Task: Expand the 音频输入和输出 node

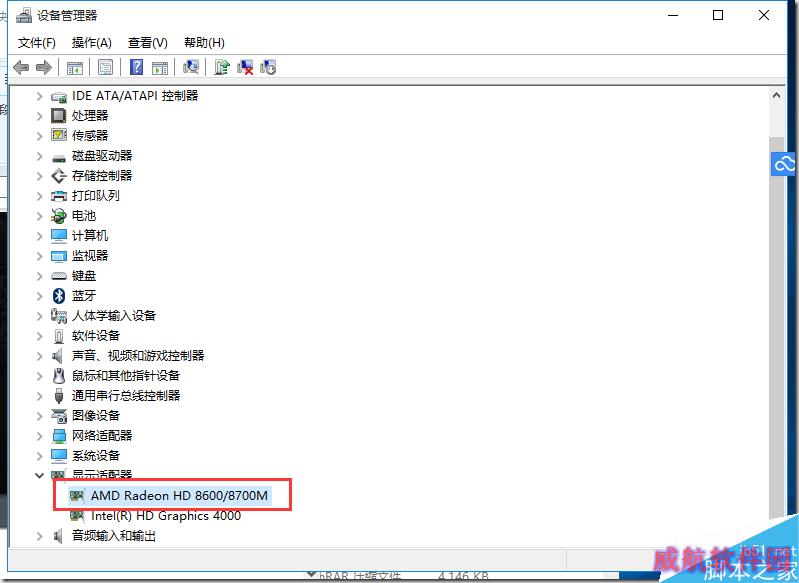Action: point(39,536)
